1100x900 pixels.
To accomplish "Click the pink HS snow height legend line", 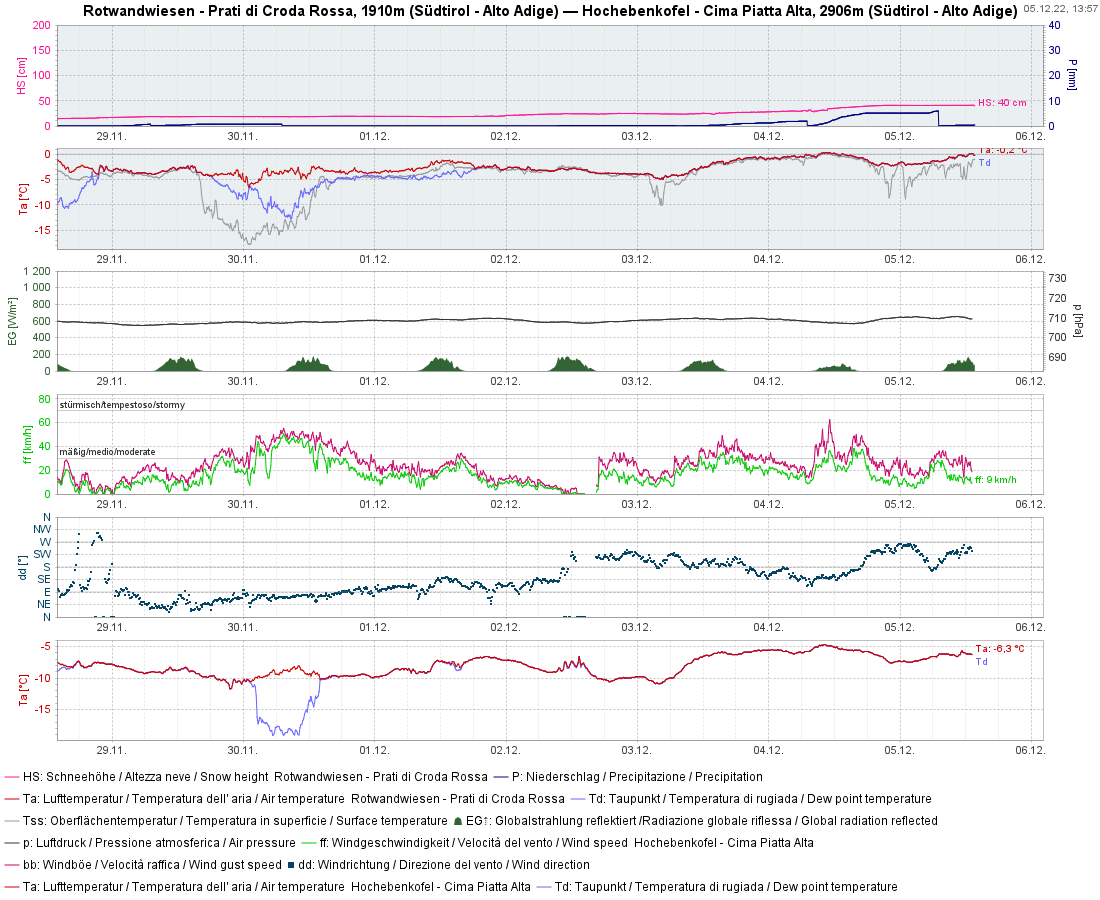I will tap(12, 777).
